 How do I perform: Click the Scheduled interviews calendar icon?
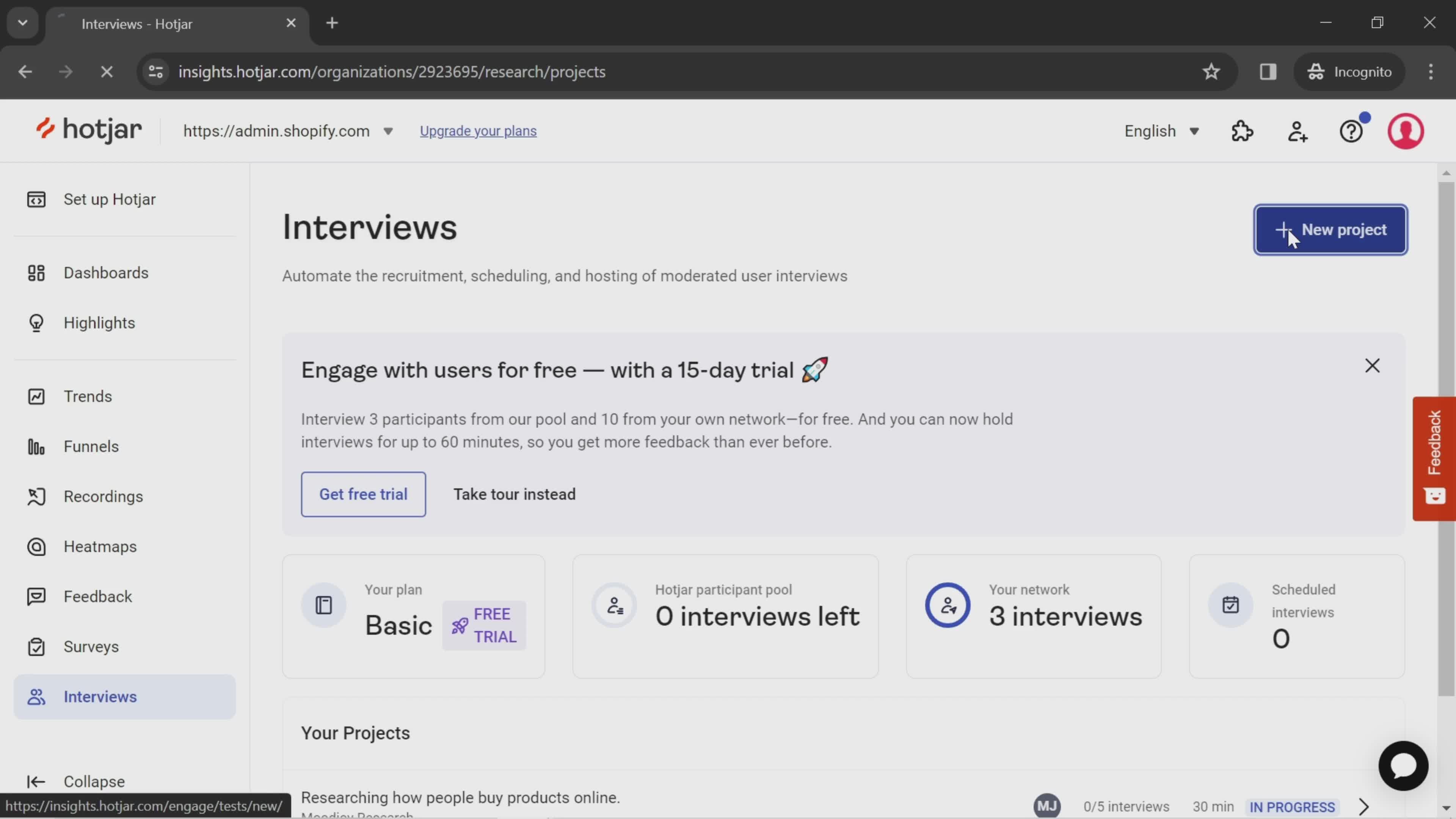[1230, 606]
